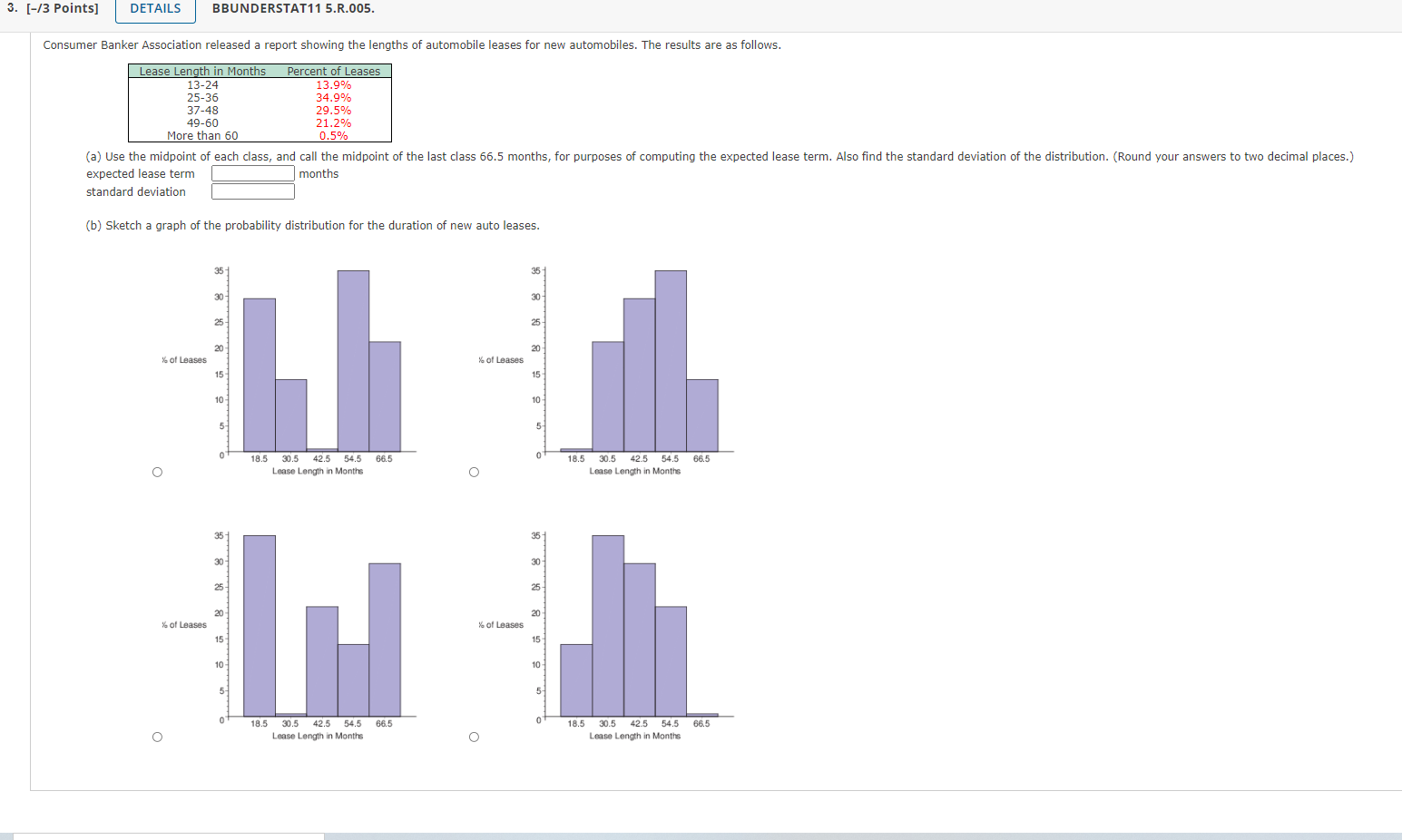Viewport: 1402px width, 840px height.
Task: Click the lease length data table
Action: click(259, 103)
